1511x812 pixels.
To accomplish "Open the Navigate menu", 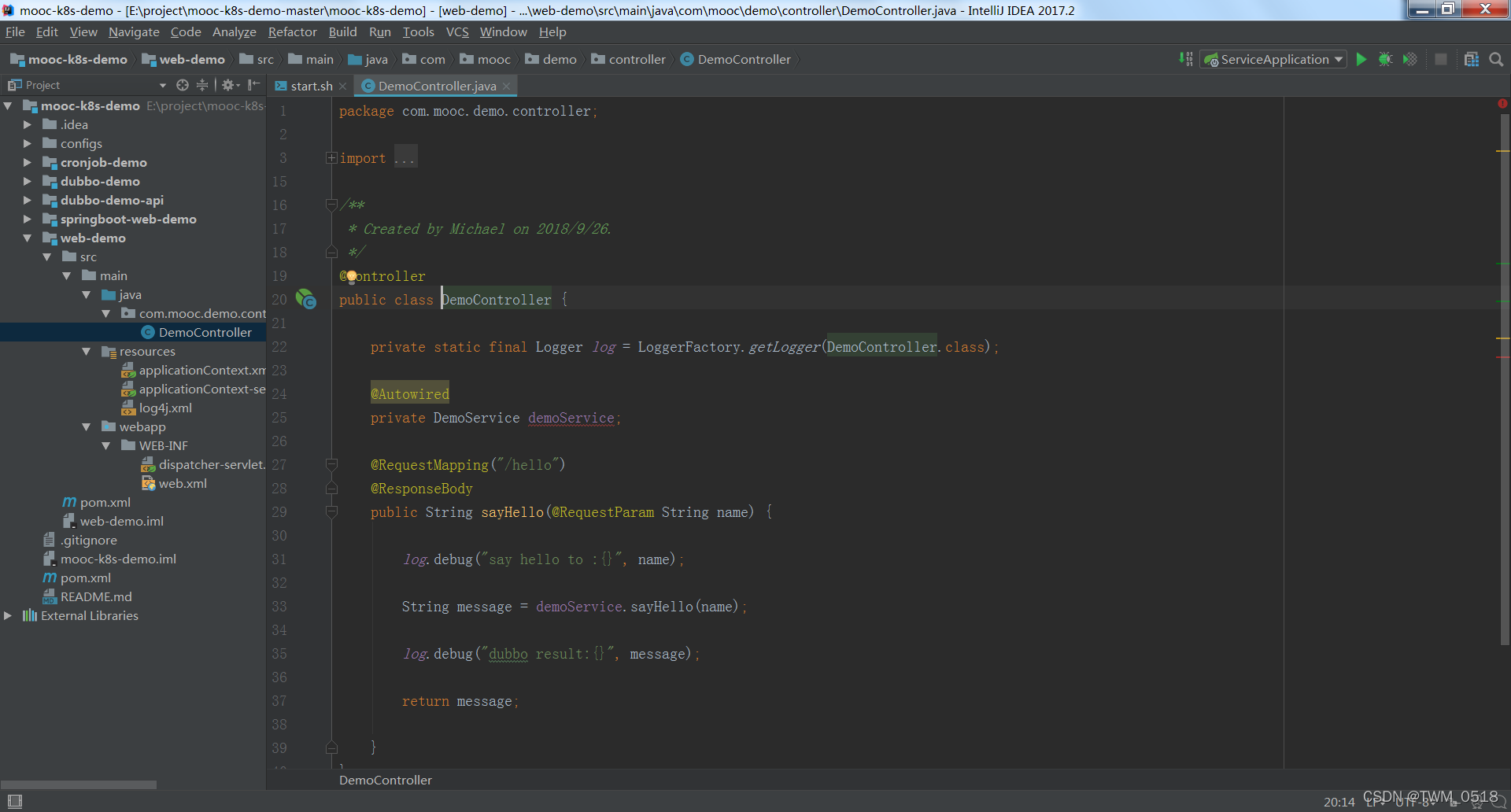I will pos(134,31).
